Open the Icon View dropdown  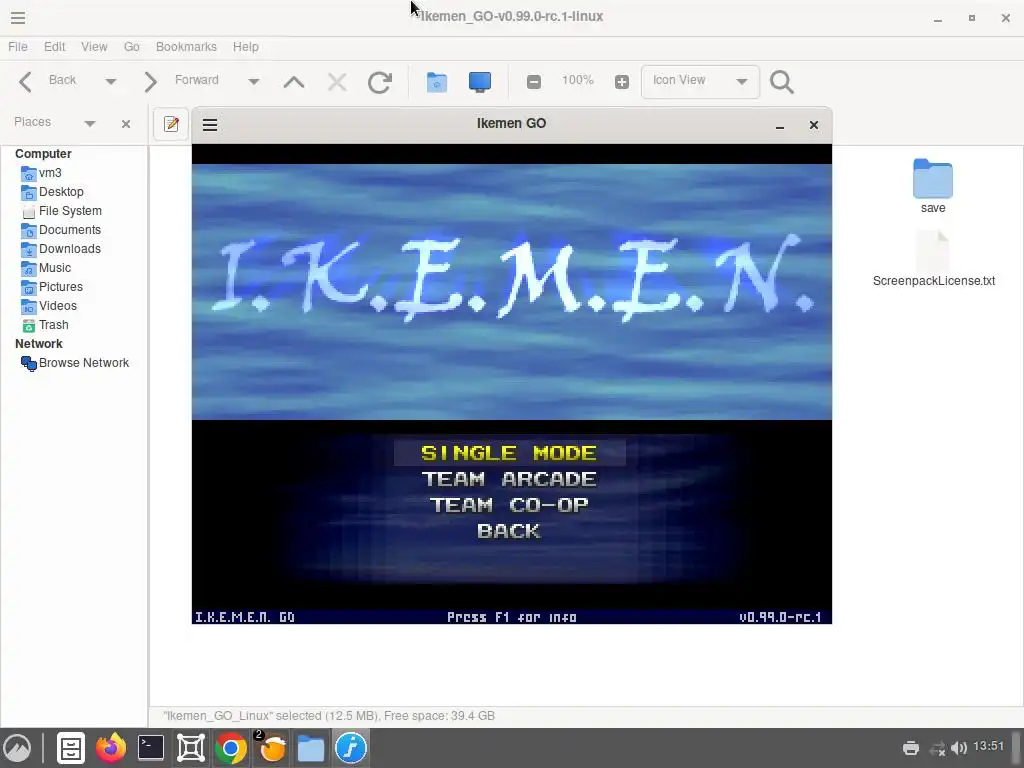click(700, 82)
